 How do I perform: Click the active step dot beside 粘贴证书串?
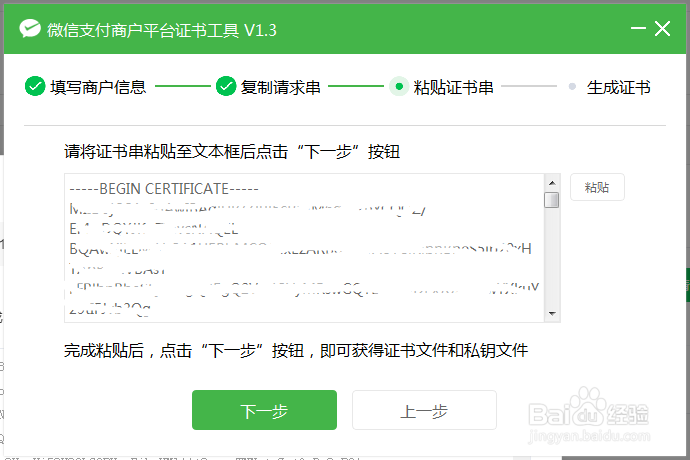point(399,86)
